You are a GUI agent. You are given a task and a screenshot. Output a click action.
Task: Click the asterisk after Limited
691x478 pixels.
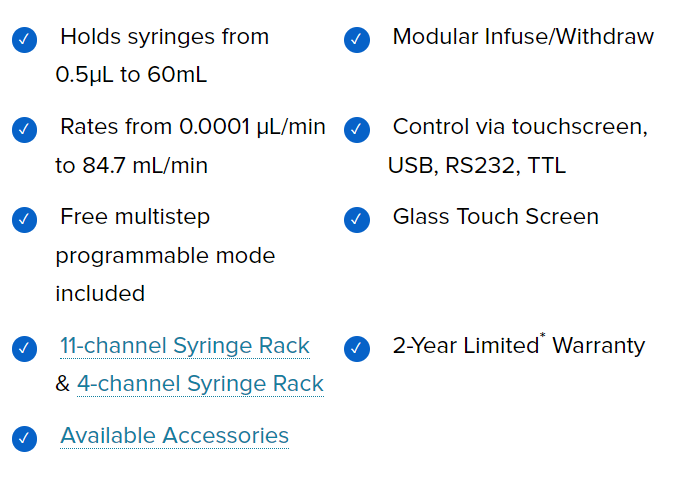tap(542, 336)
